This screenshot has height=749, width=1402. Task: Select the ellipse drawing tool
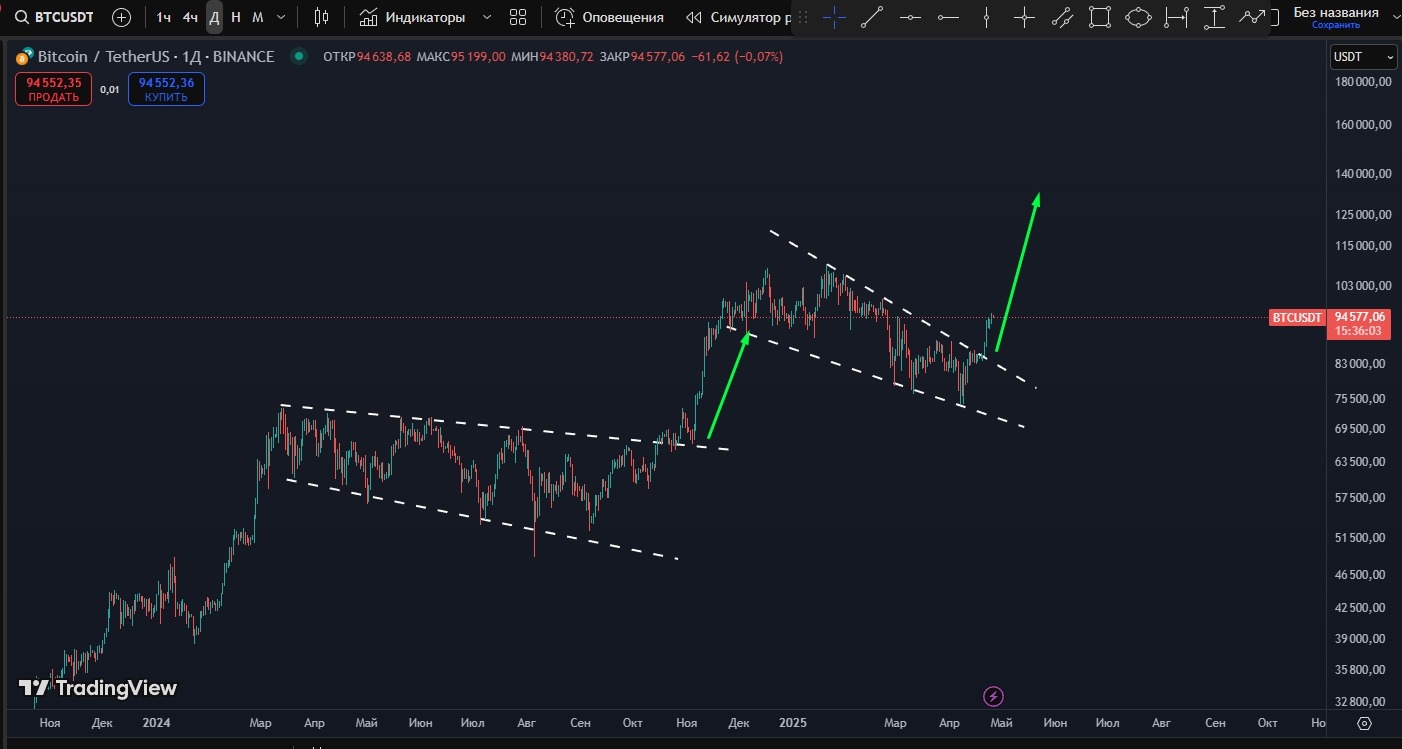click(1138, 17)
